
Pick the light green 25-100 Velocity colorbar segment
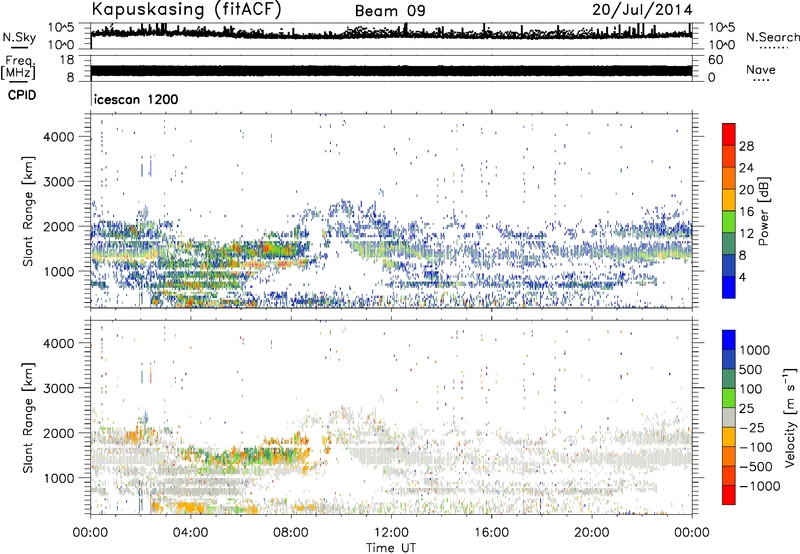(729, 398)
